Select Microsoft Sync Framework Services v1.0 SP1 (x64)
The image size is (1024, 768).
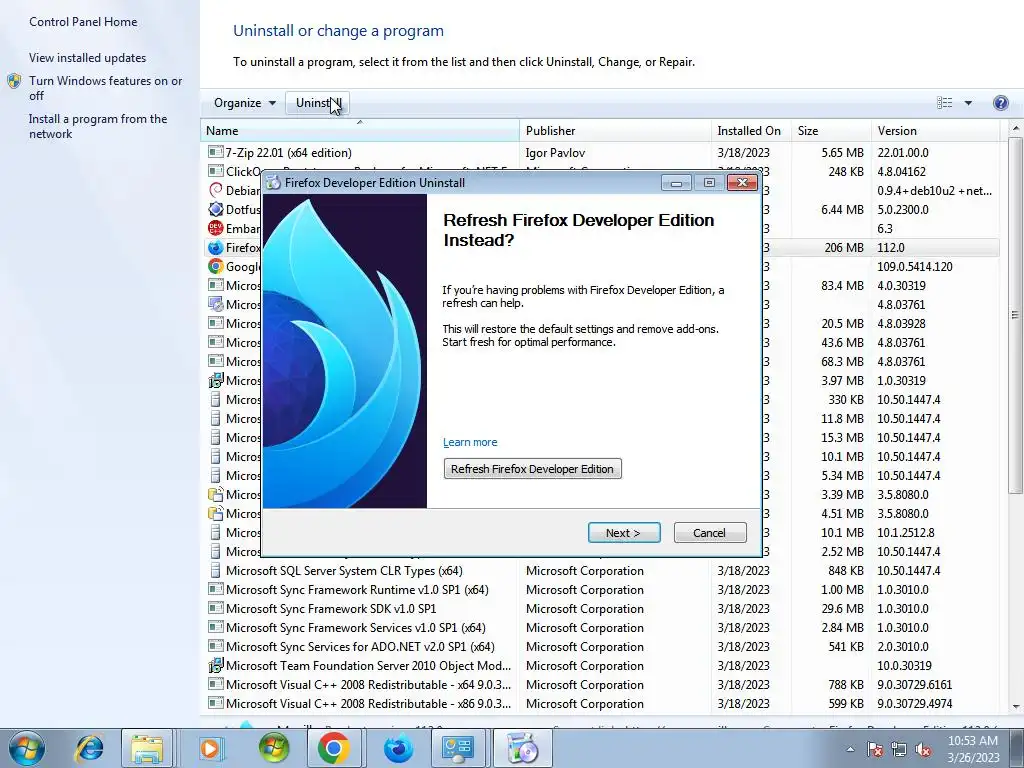(x=600, y=627)
